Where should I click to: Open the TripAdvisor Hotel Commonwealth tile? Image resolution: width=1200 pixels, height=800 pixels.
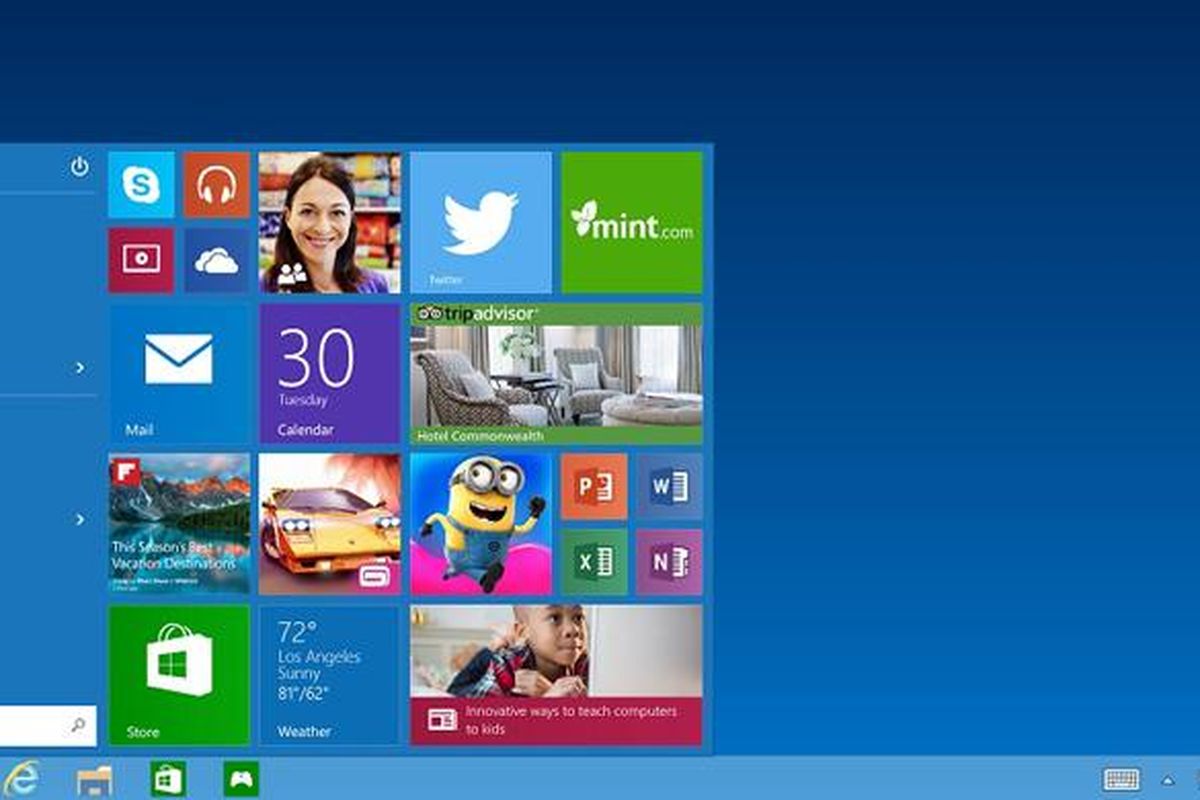point(556,374)
